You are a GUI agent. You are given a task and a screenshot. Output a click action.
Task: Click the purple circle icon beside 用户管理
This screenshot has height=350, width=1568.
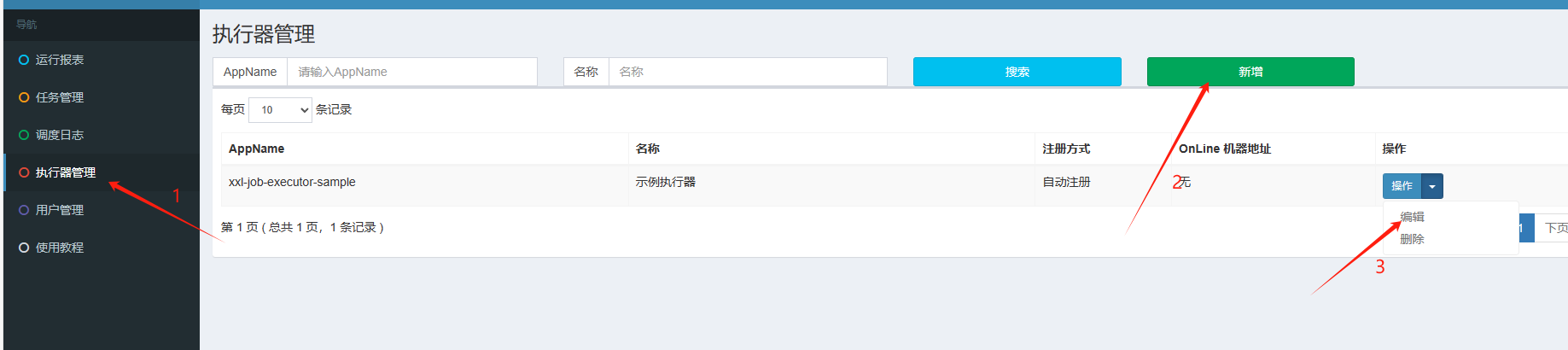[24, 210]
